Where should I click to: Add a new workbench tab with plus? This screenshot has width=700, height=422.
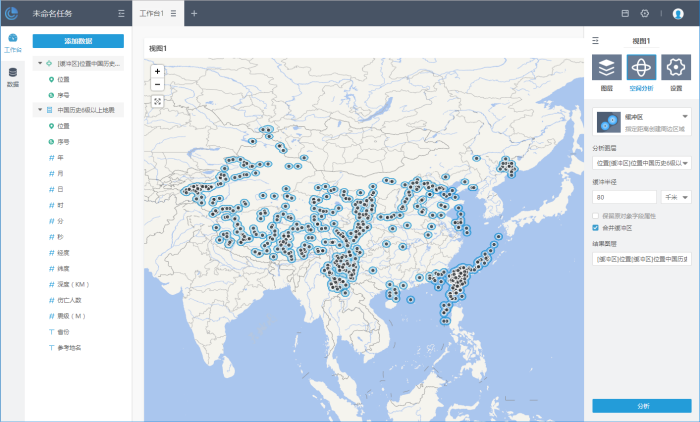pyautogui.click(x=194, y=14)
